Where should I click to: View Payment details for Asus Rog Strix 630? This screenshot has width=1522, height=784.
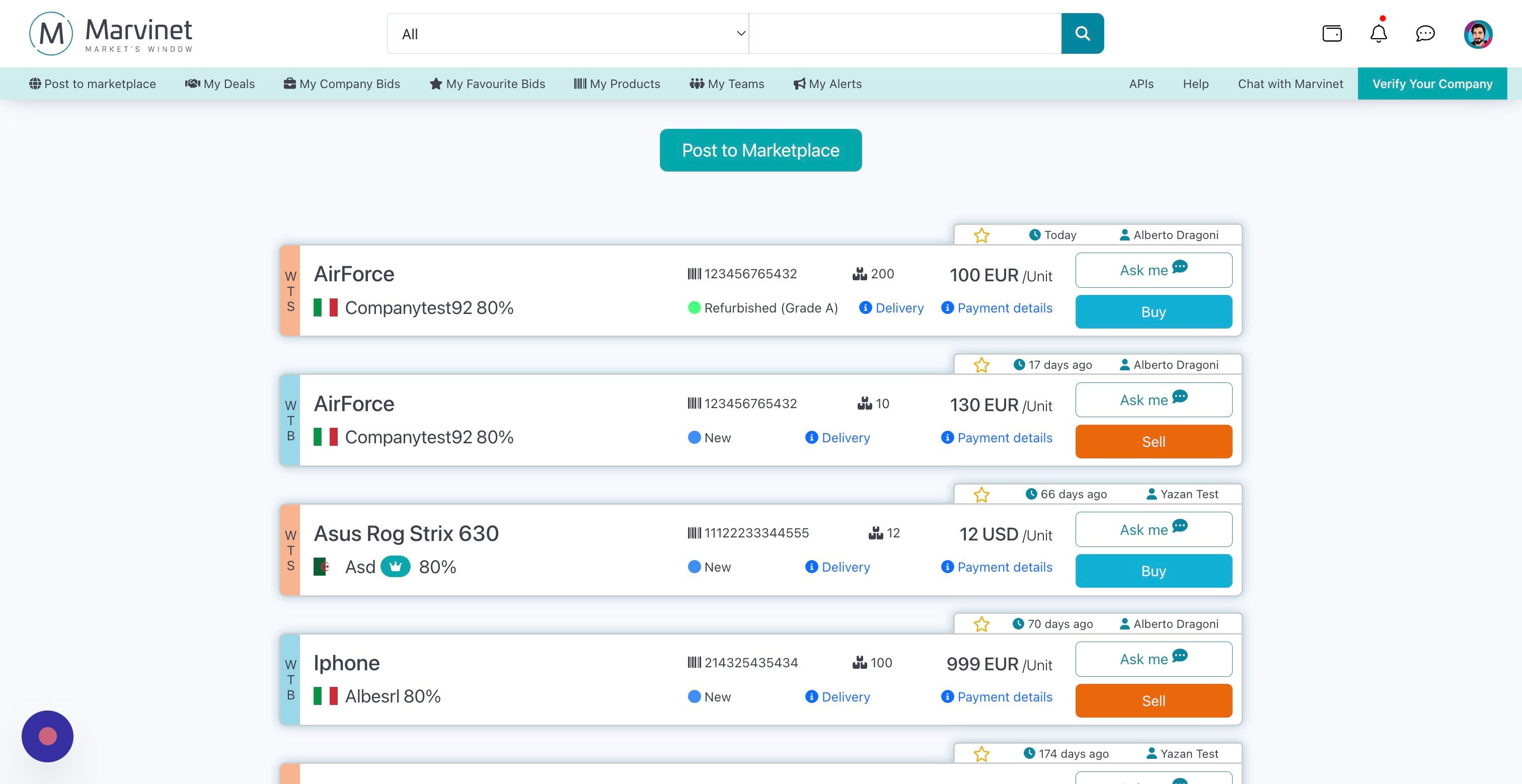[996, 567]
